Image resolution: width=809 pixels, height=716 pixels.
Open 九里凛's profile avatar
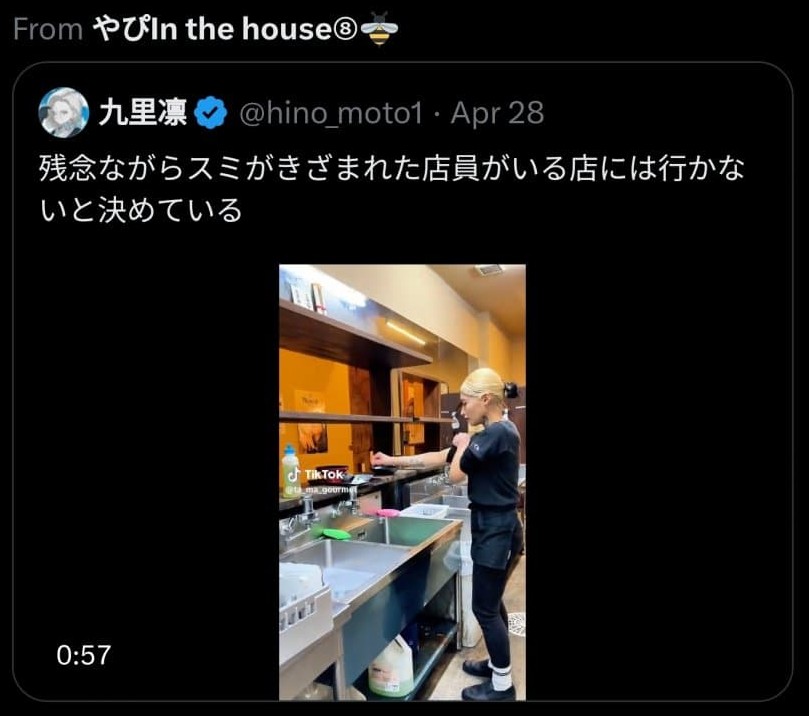coord(63,112)
